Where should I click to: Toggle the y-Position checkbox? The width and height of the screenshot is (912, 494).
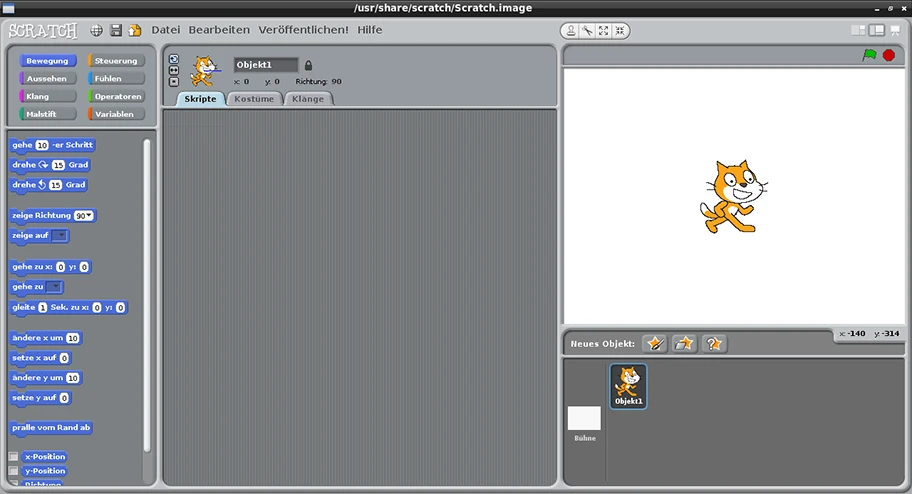point(13,471)
